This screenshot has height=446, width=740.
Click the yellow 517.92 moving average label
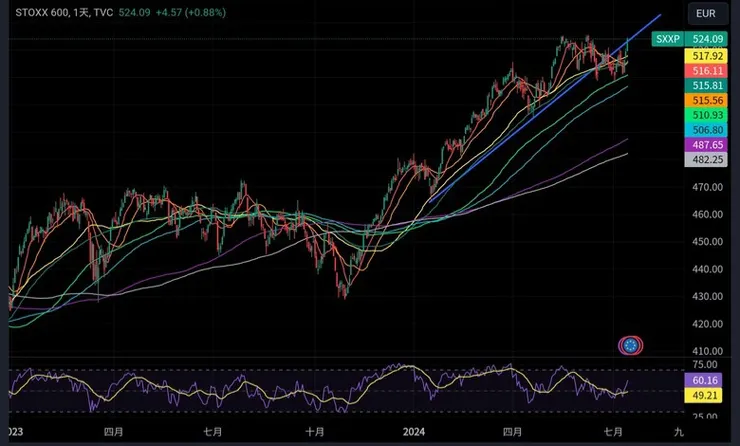(x=706, y=56)
